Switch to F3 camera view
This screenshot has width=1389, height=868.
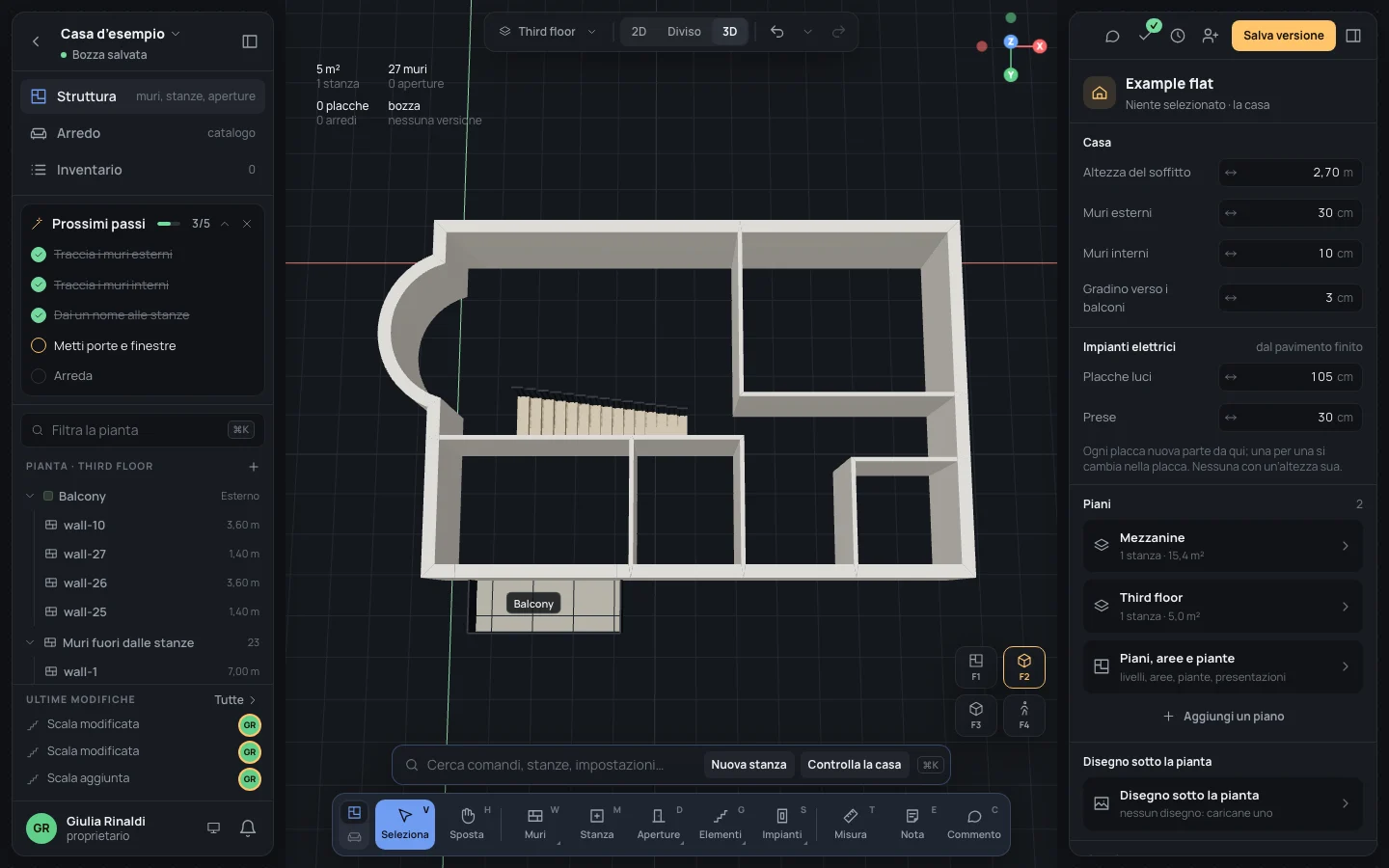tap(976, 715)
